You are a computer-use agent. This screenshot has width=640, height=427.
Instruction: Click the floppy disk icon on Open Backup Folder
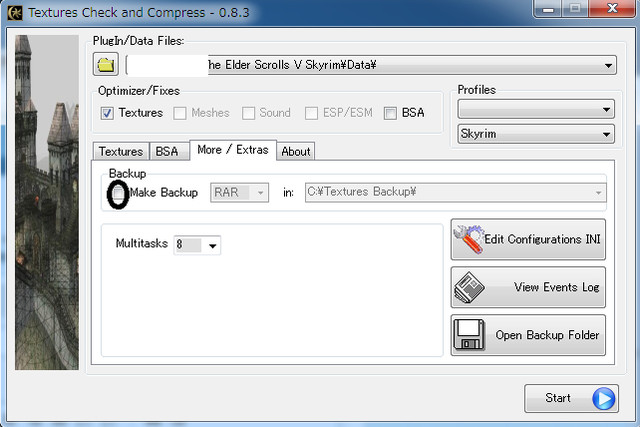[x=469, y=335]
